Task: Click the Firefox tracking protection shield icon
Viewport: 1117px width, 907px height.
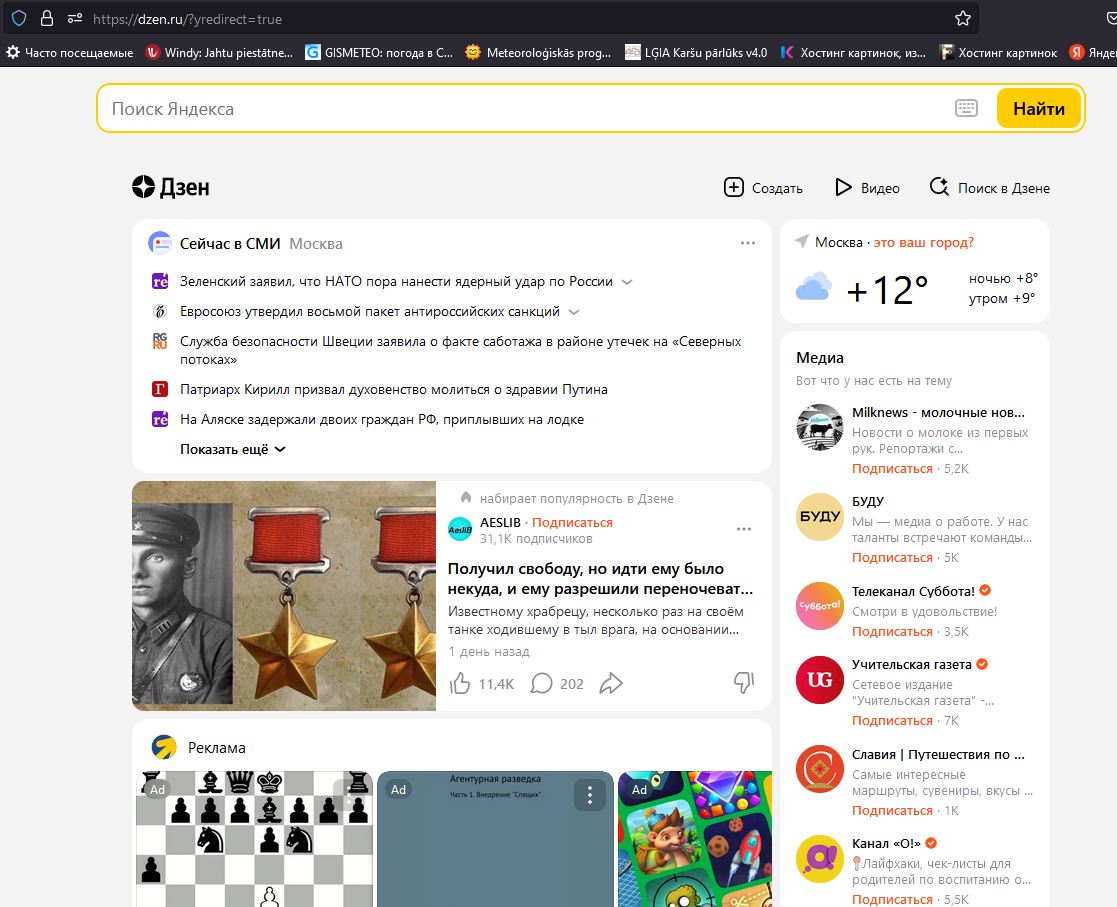Action: 19,19
